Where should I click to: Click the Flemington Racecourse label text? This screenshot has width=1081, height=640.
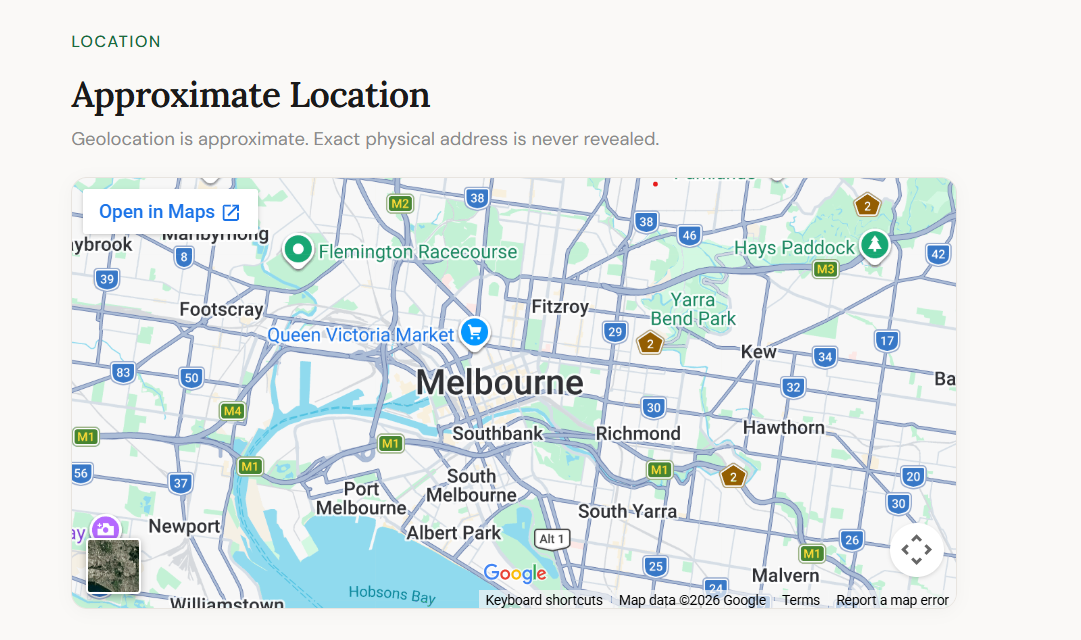pyautogui.click(x=418, y=252)
